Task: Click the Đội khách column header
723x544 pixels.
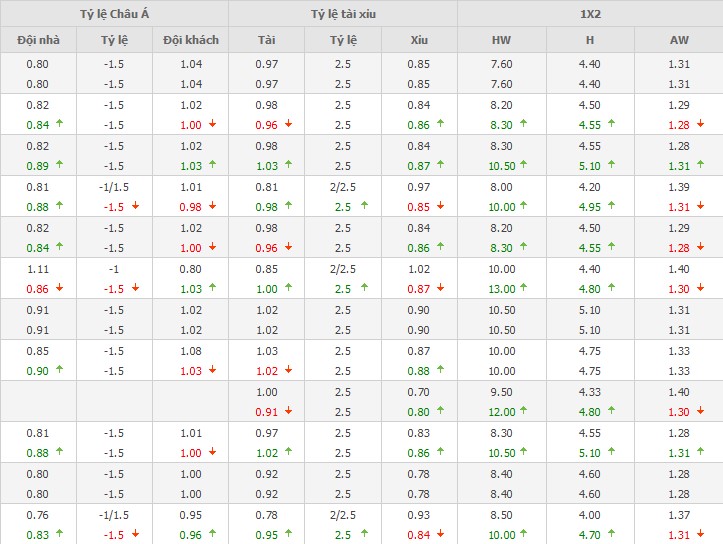Action: [x=190, y=41]
